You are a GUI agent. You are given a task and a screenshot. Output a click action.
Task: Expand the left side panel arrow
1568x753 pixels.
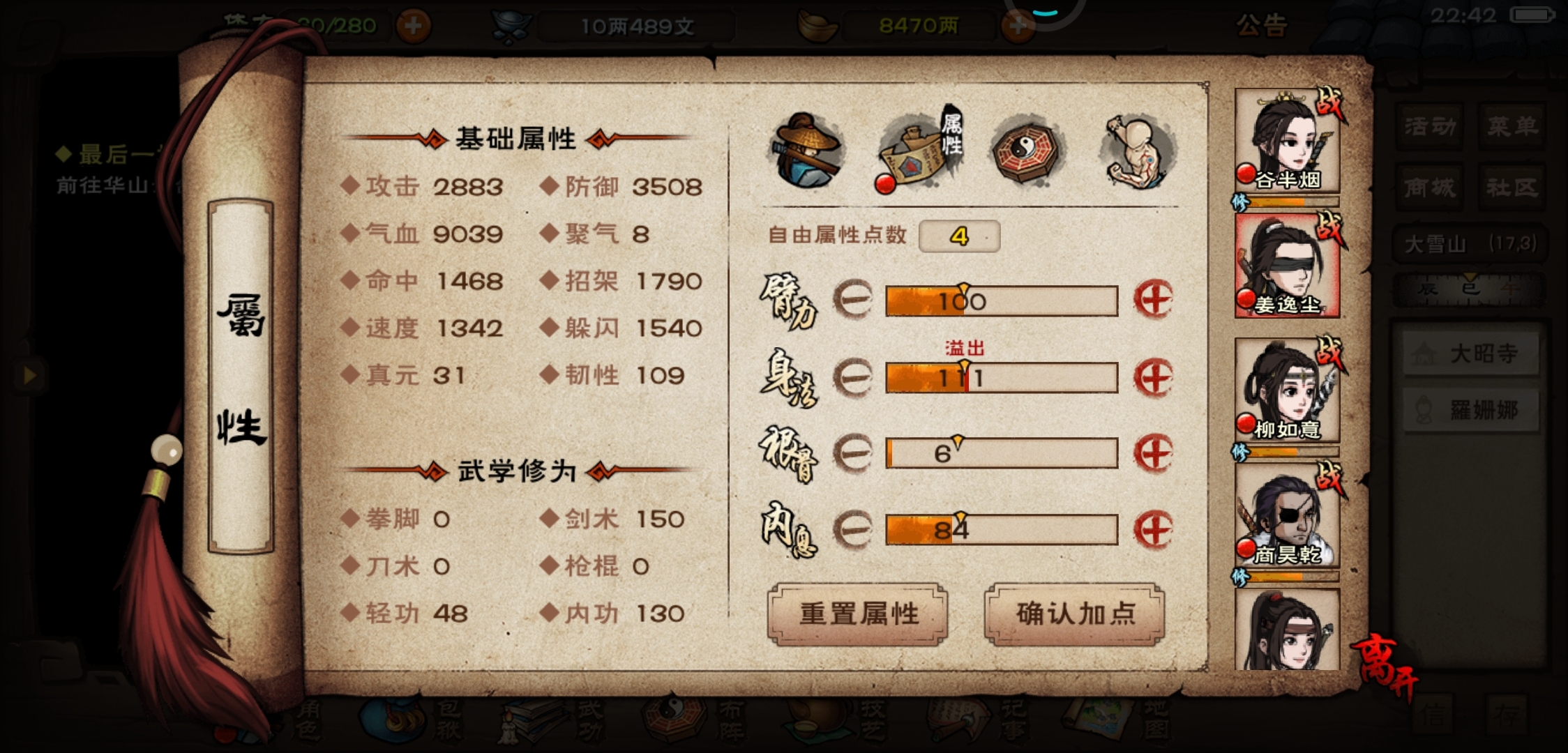tap(29, 376)
